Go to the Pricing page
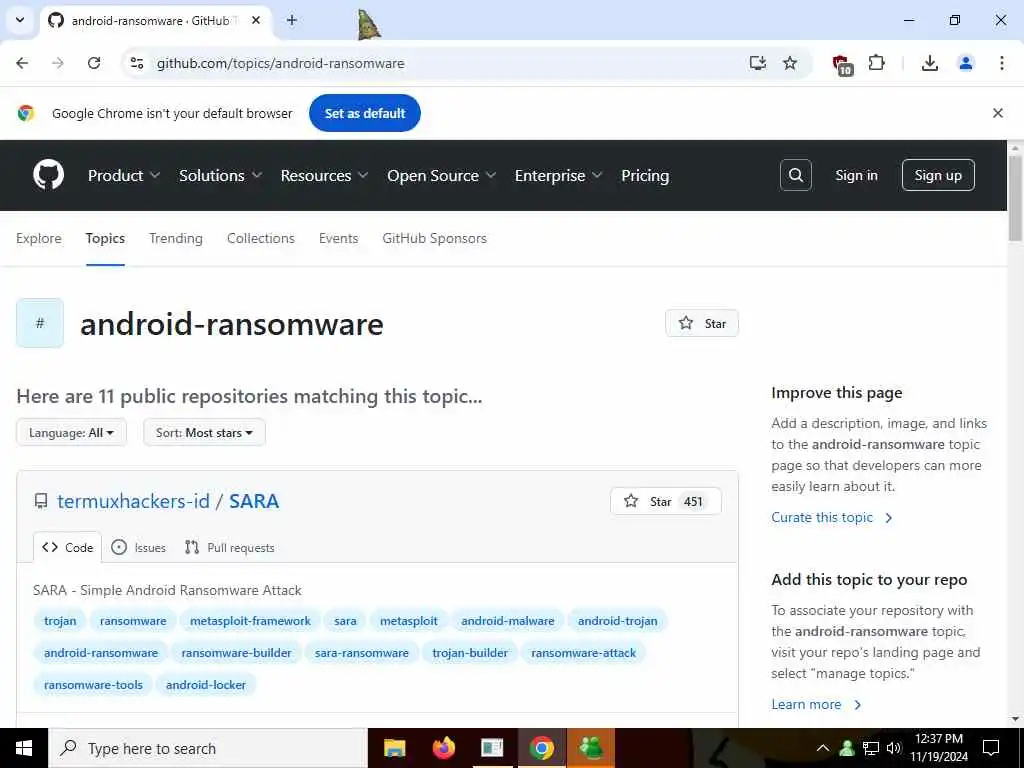The width and height of the screenshot is (1024, 768). tap(645, 175)
